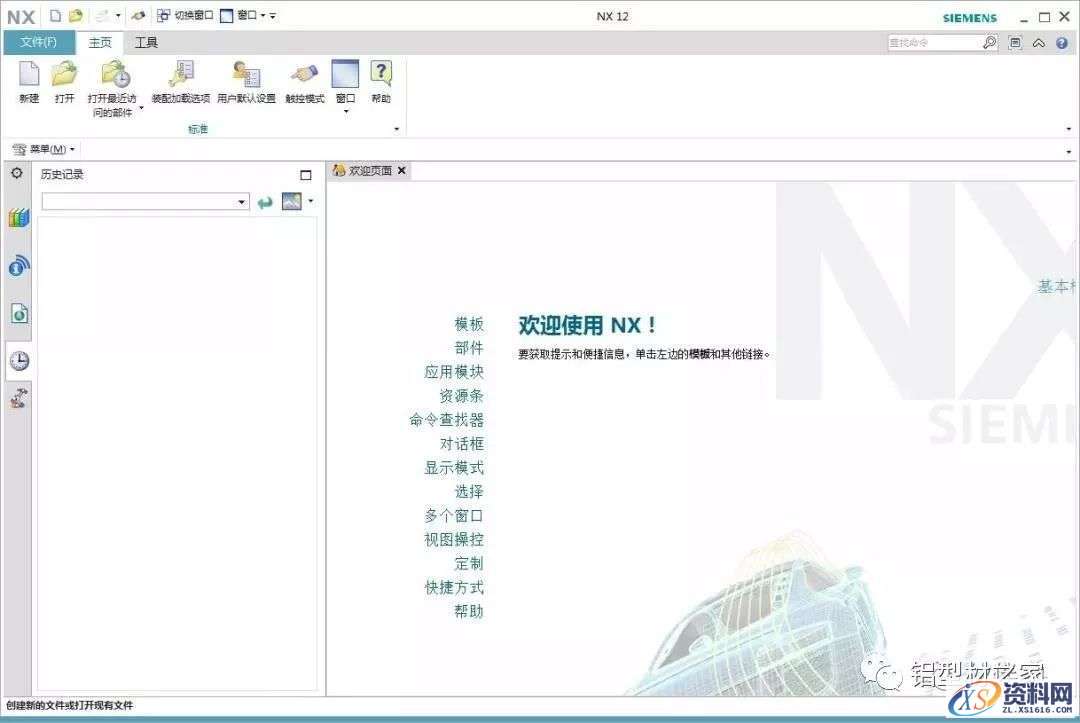This screenshot has width=1080, height=723.
Task: Select the History clock icon in the sidebar
Action: coord(18,361)
